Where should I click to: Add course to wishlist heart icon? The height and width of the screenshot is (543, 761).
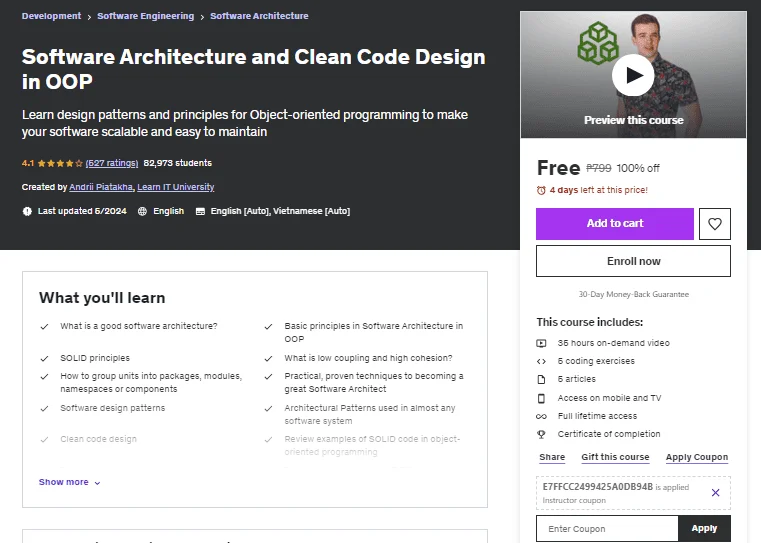(714, 224)
